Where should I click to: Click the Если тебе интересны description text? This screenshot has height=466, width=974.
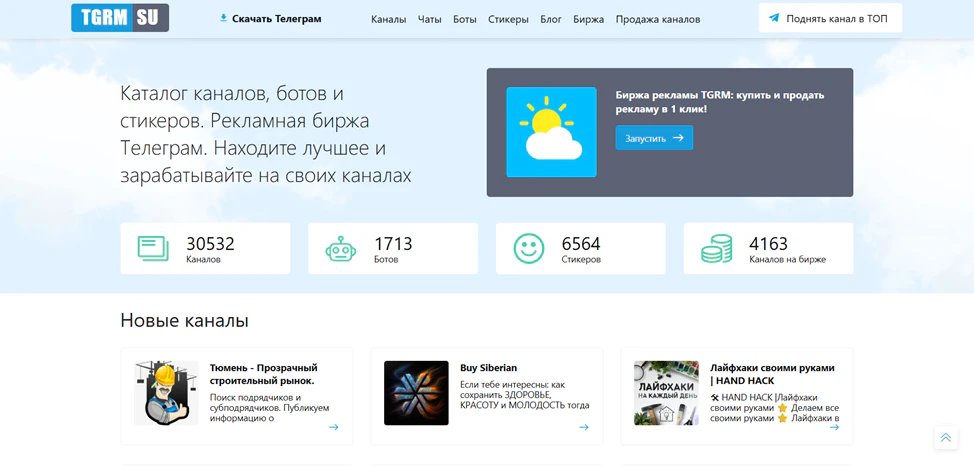525,395
